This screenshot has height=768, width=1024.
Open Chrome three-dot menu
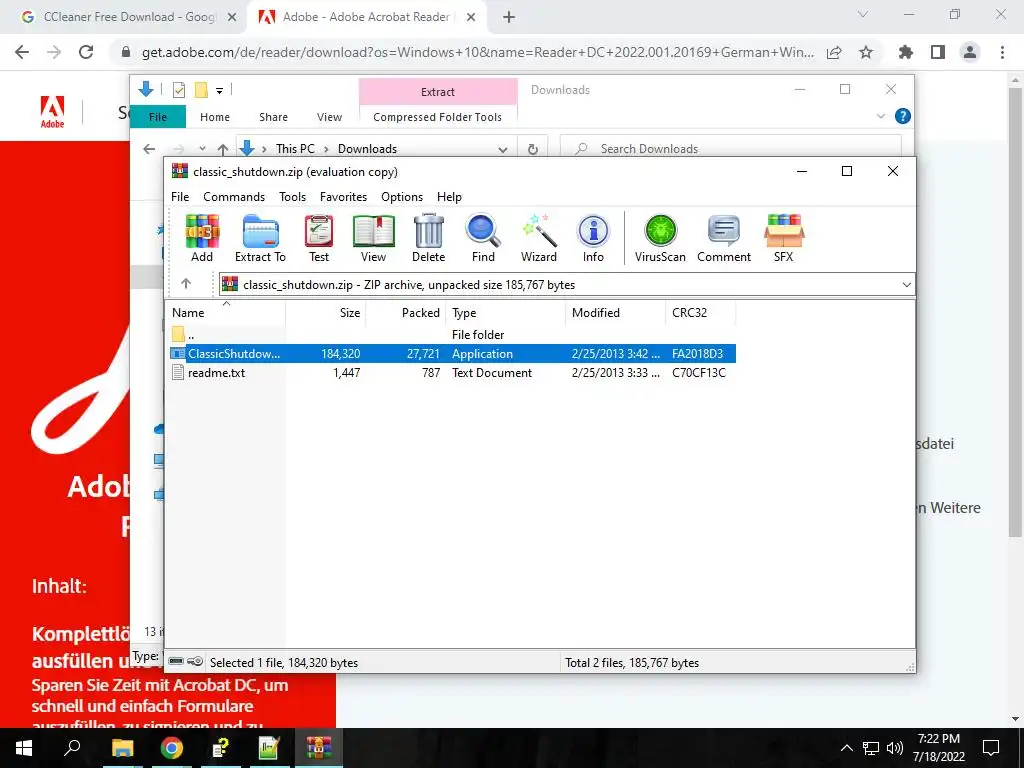(1002, 52)
